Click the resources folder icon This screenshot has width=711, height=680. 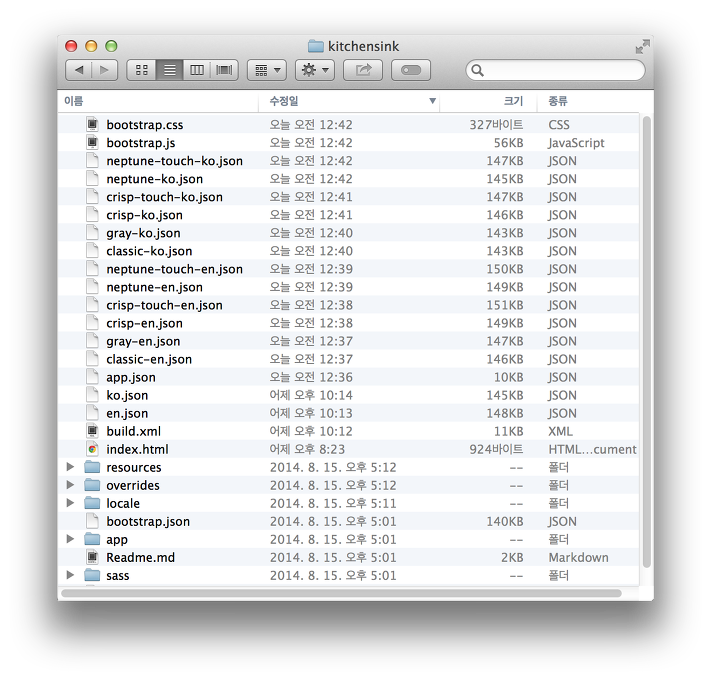pos(92,467)
